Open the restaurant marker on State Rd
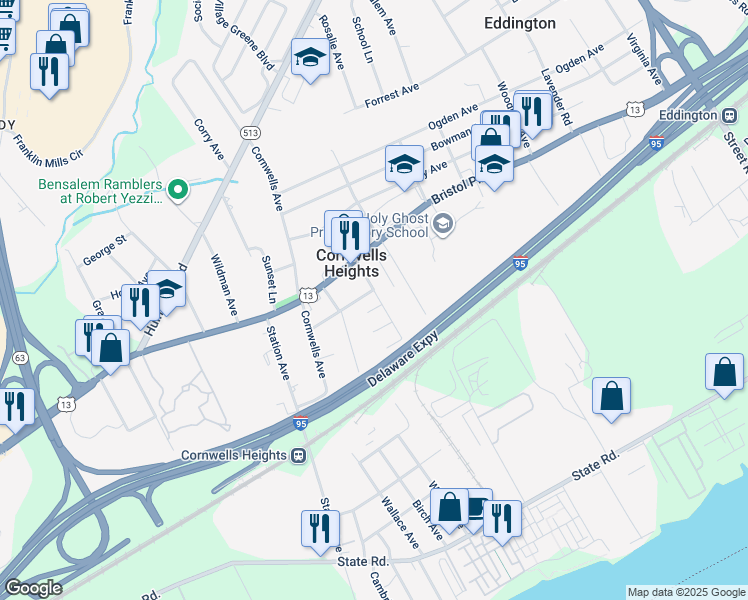 pyautogui.click(x=502, y=522)
